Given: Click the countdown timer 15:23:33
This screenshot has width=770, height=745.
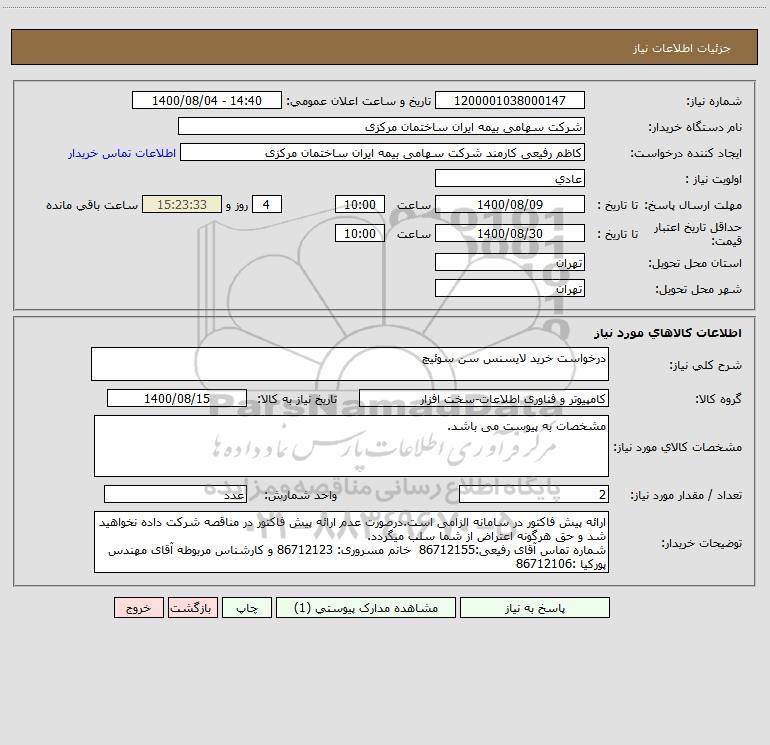Looking at the screenshot, I should coord(182,204).
